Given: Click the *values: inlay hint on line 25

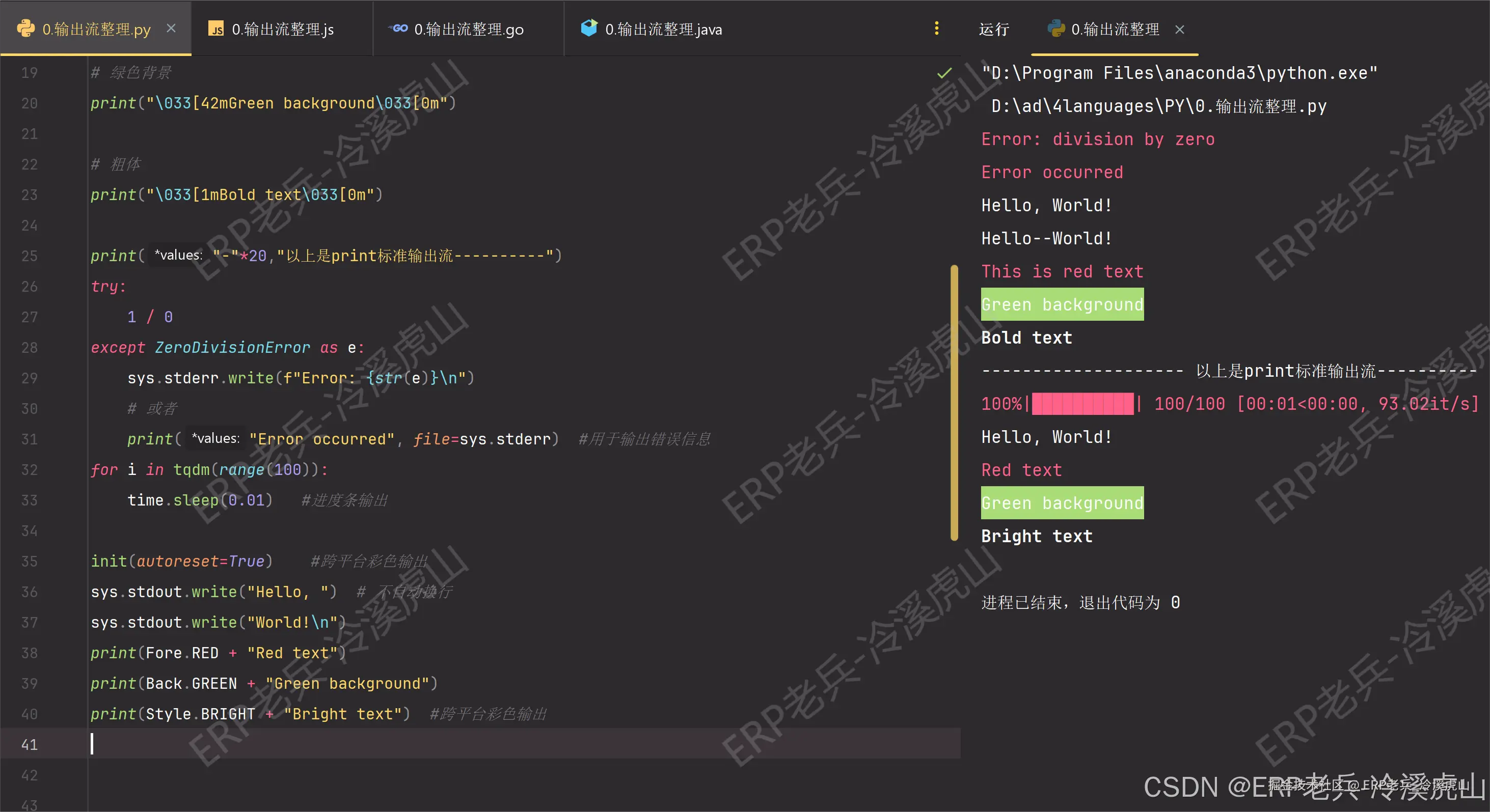Looking at the screenshot, I should pyautogui.click(x=178, y=256).
